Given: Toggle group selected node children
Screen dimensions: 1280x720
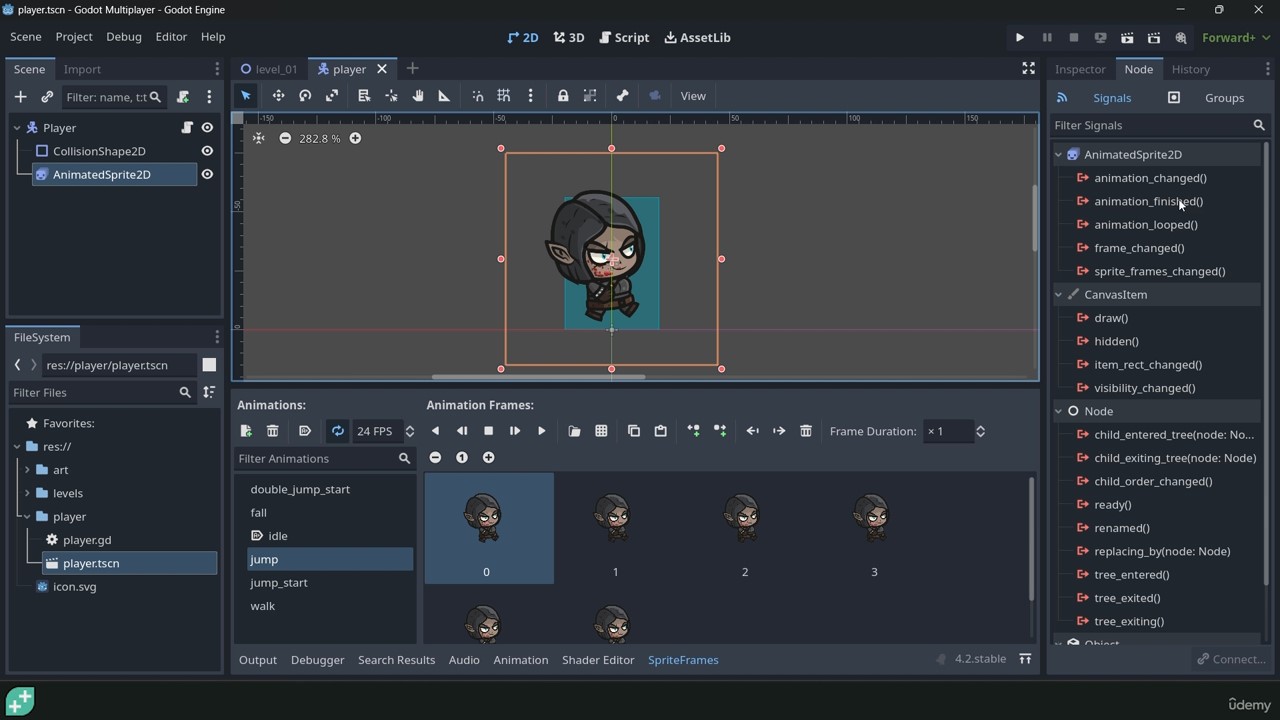Looking at the screenshot, I should tap(590, 96).
